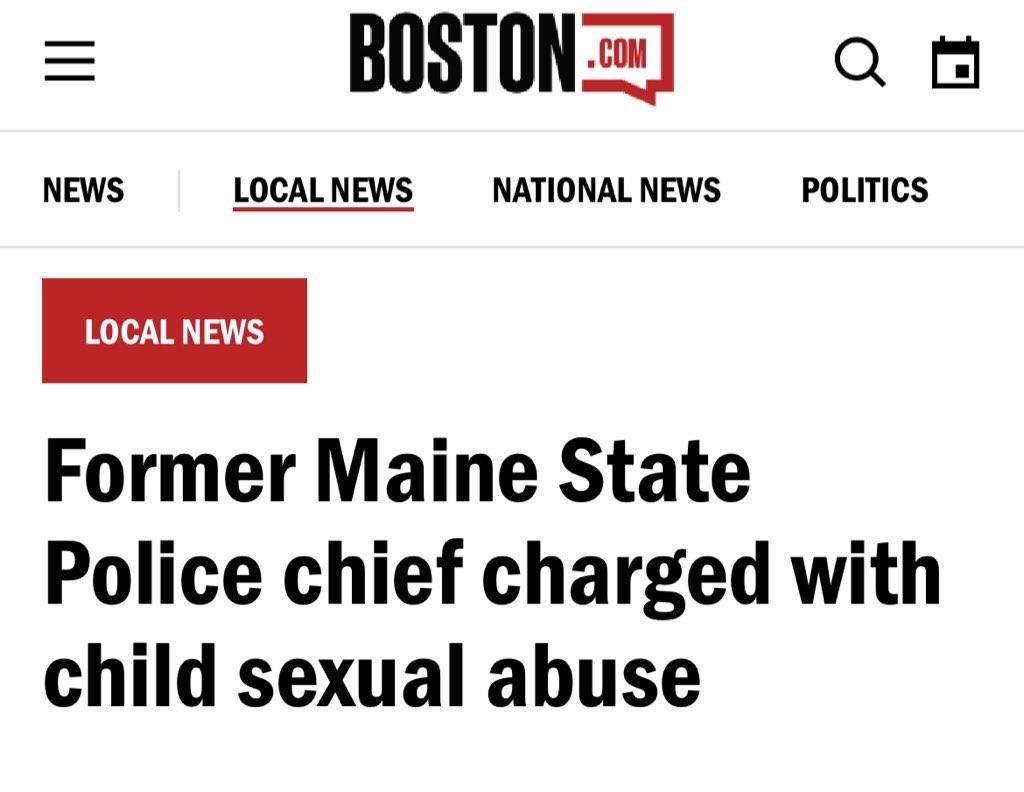Select POLITICS in the navigation bar

(x=864, y=190)
